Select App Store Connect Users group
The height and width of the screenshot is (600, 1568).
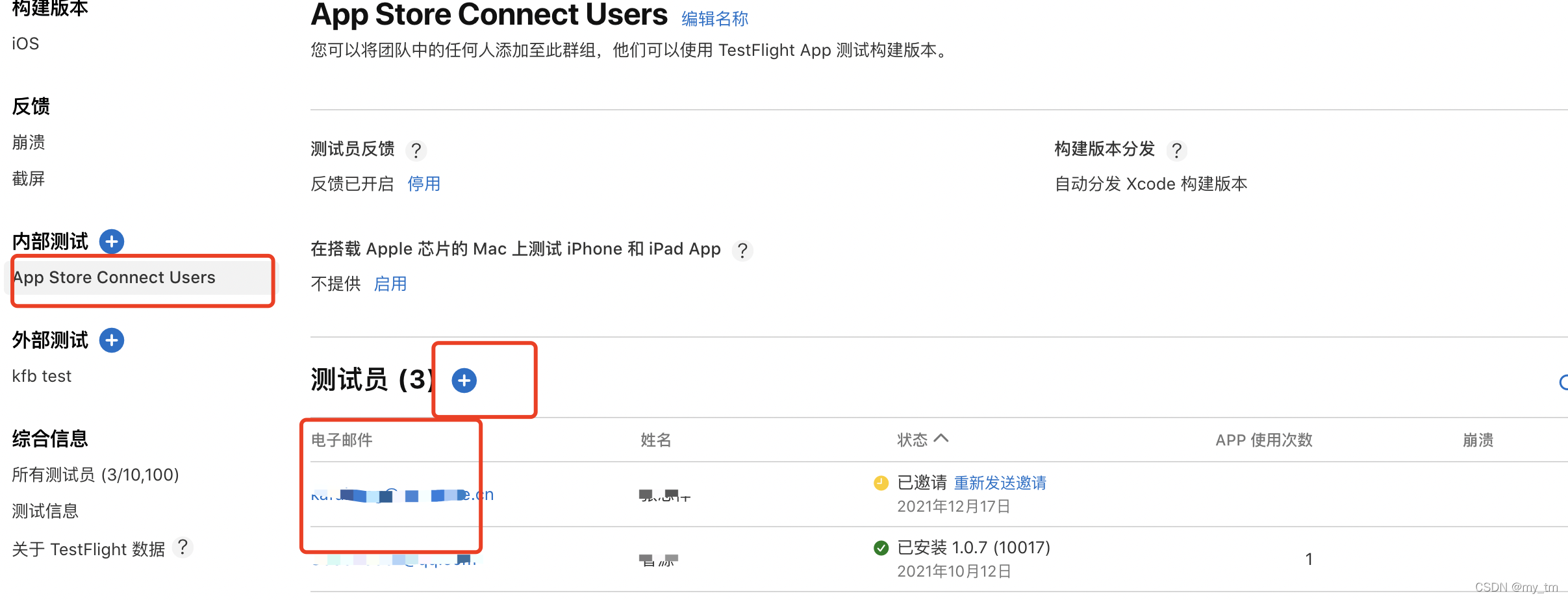(x=142, y=278)
